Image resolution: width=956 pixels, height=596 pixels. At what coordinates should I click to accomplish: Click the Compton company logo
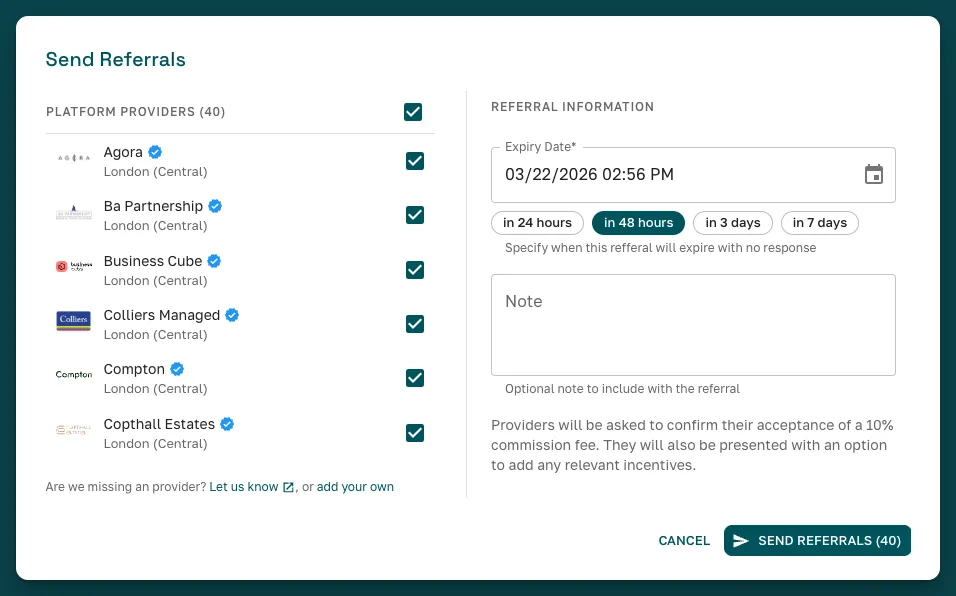[73, 375]
